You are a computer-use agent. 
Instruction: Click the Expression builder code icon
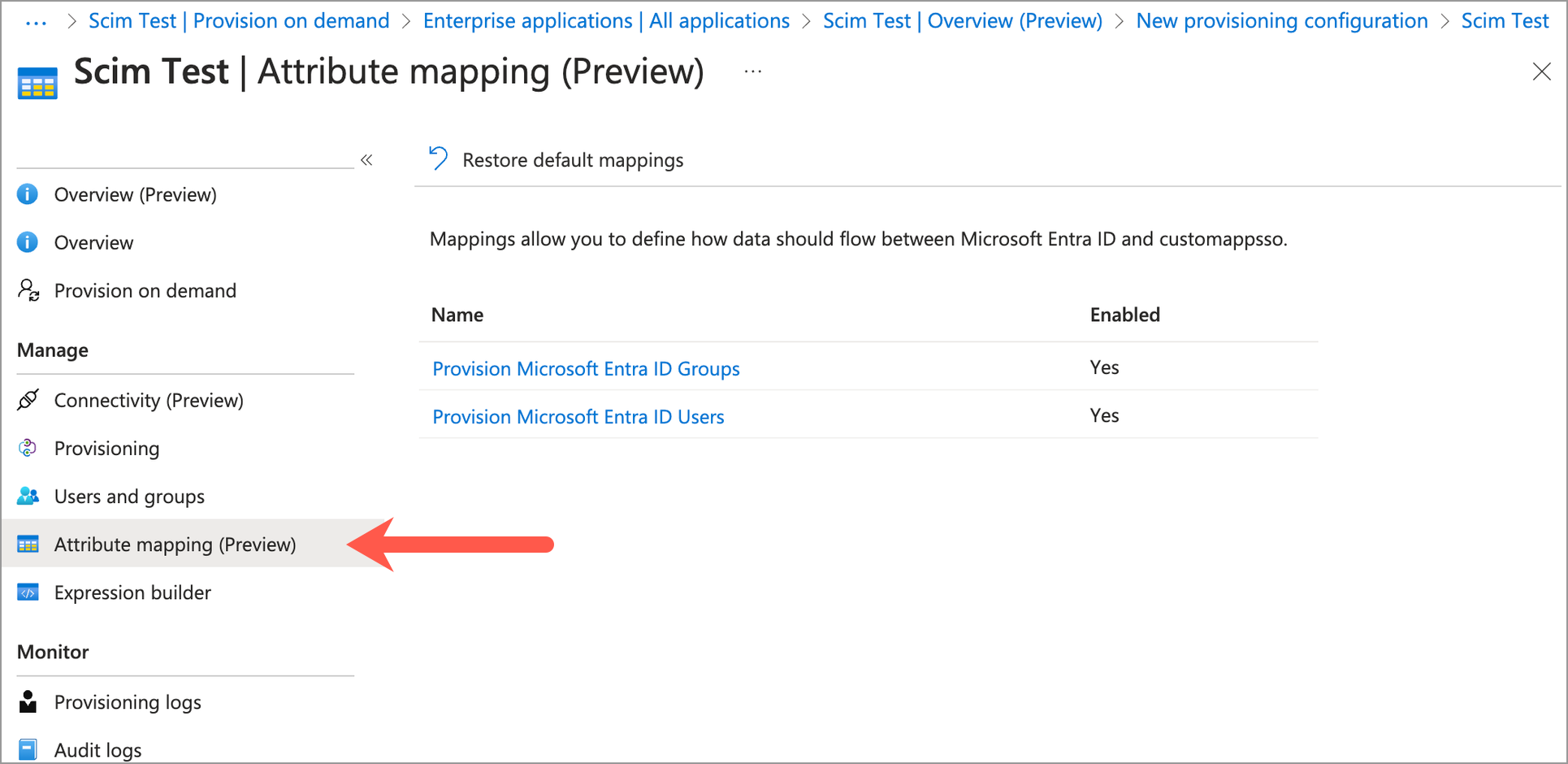tap(28, 593)
